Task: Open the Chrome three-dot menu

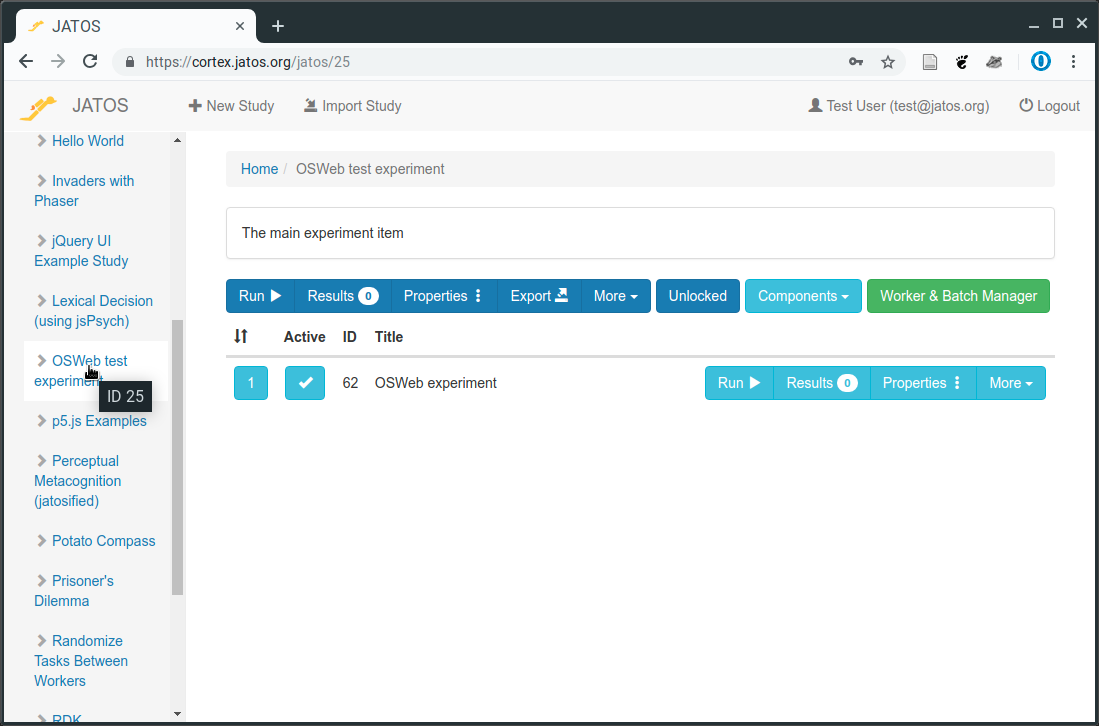Action: click(x=1073, y=62)
